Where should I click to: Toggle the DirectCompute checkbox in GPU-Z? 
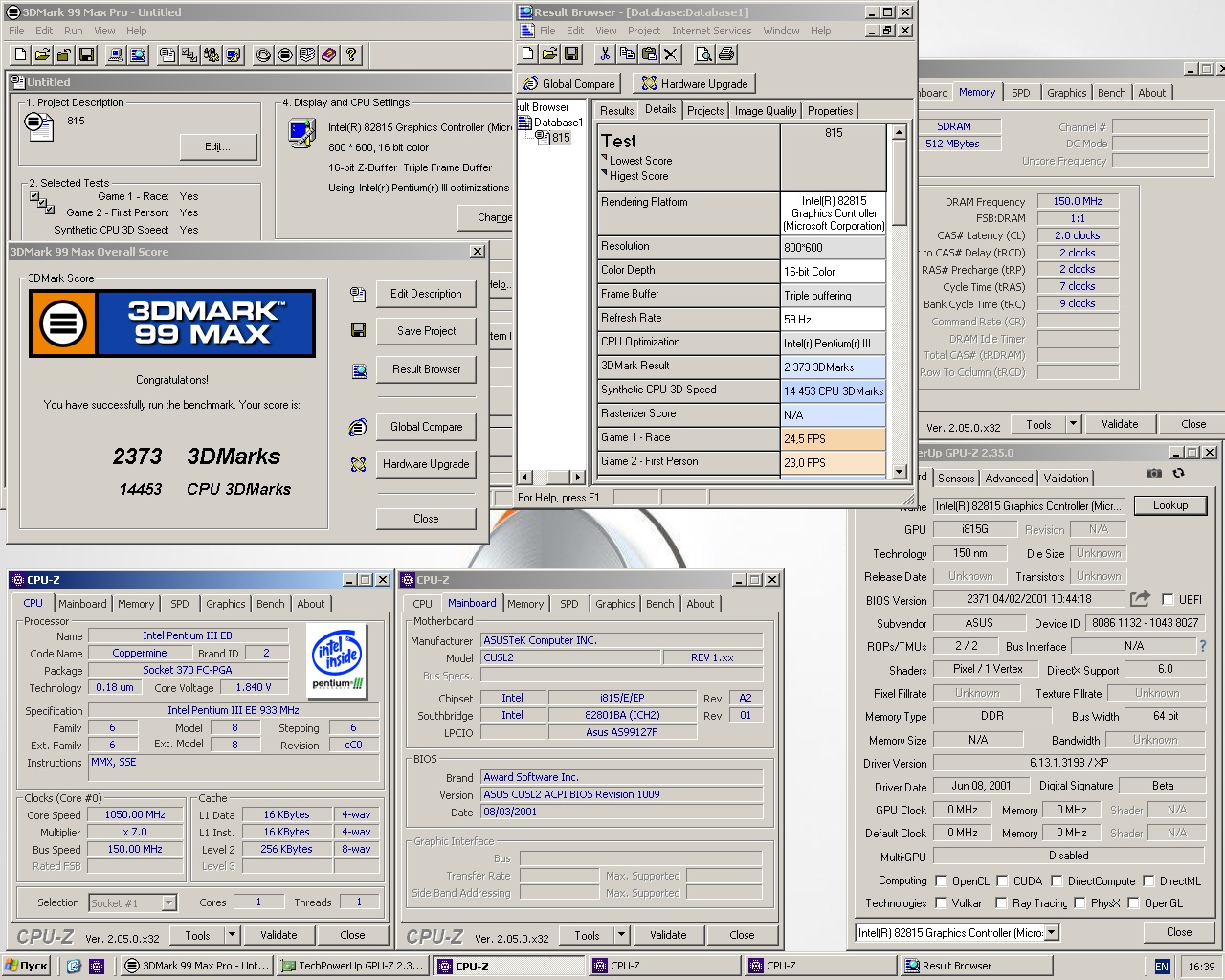(1057, 881)
